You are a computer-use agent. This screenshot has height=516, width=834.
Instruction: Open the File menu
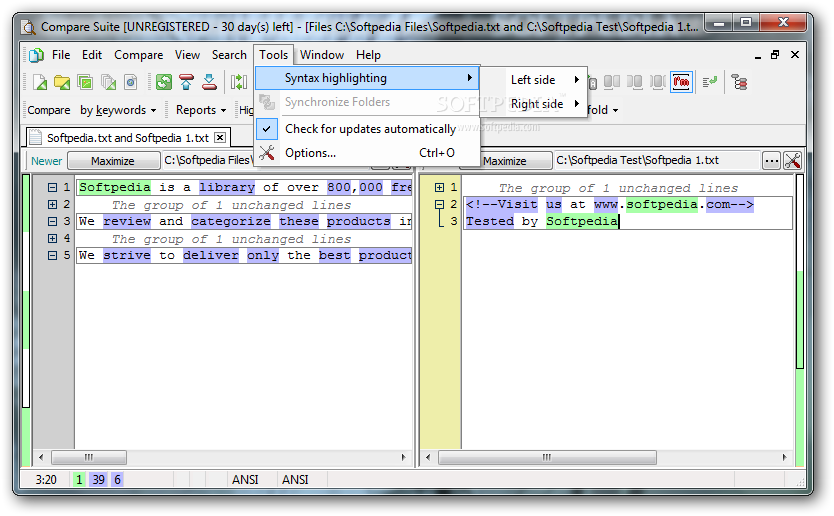click(x=61, y=55)
